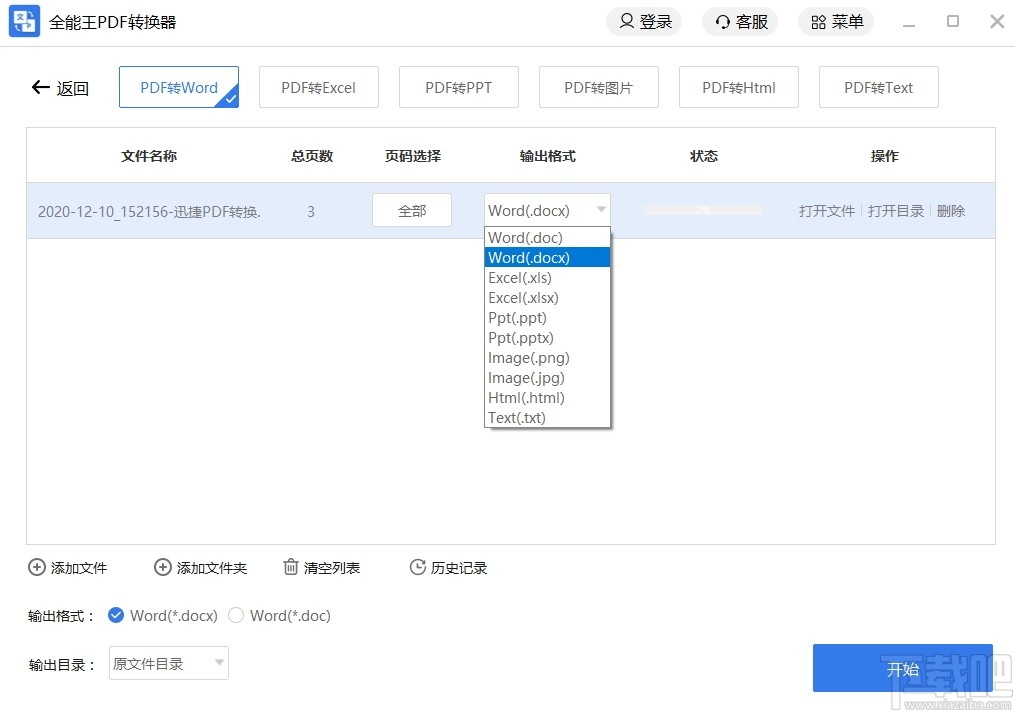Click the progress bar in the 状态 column

(703, 210)
